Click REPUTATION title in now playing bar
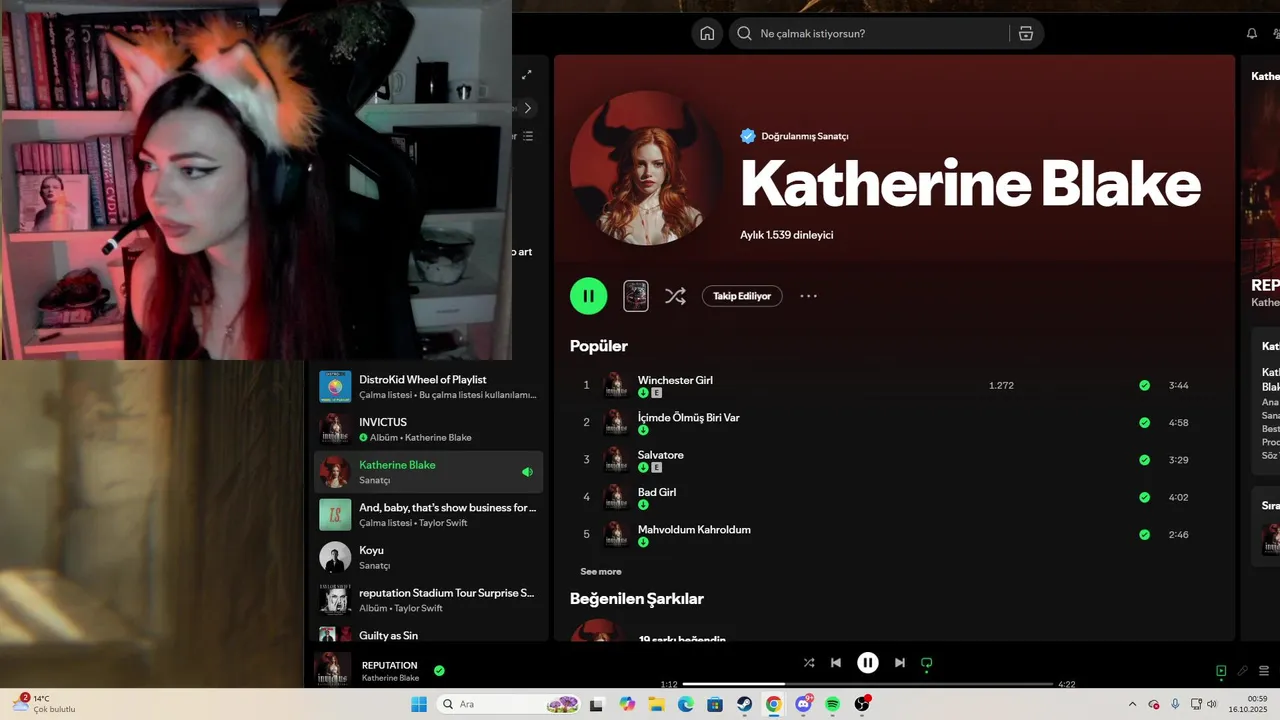Image resolution: width=1280 pixels, height=720 pixels. coord(390,665)
